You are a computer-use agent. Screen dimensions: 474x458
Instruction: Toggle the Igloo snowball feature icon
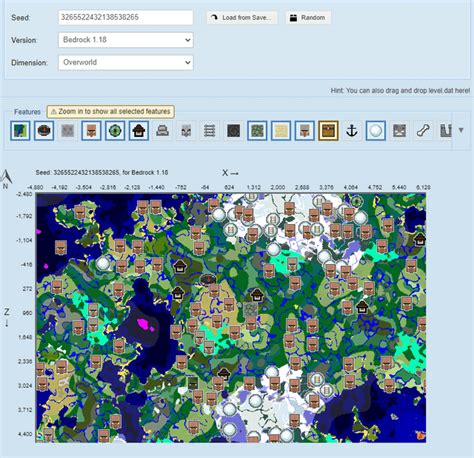pyautogui.click(x=376, y=130)
